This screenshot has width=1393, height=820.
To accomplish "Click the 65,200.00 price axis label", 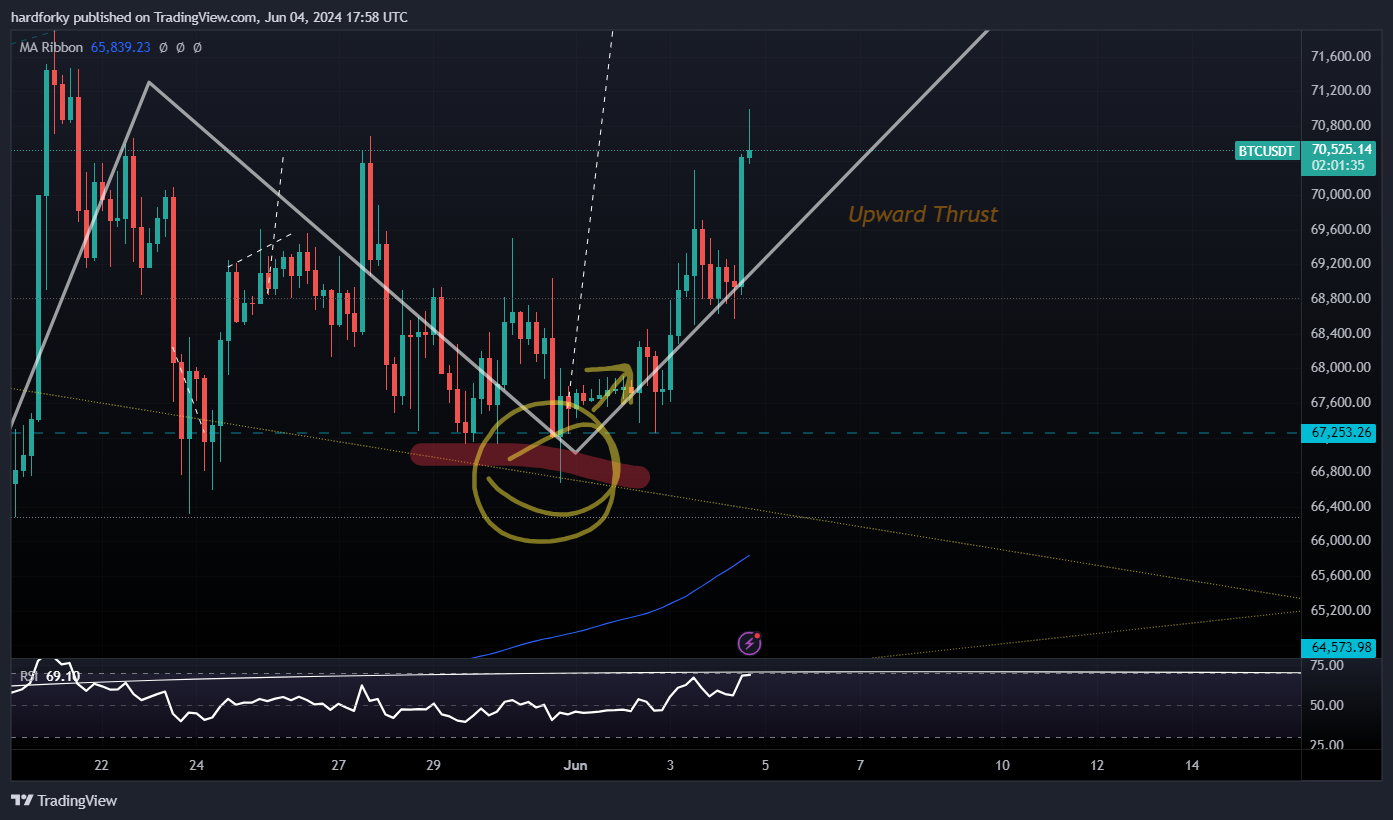I will [x=1340, y=610].
